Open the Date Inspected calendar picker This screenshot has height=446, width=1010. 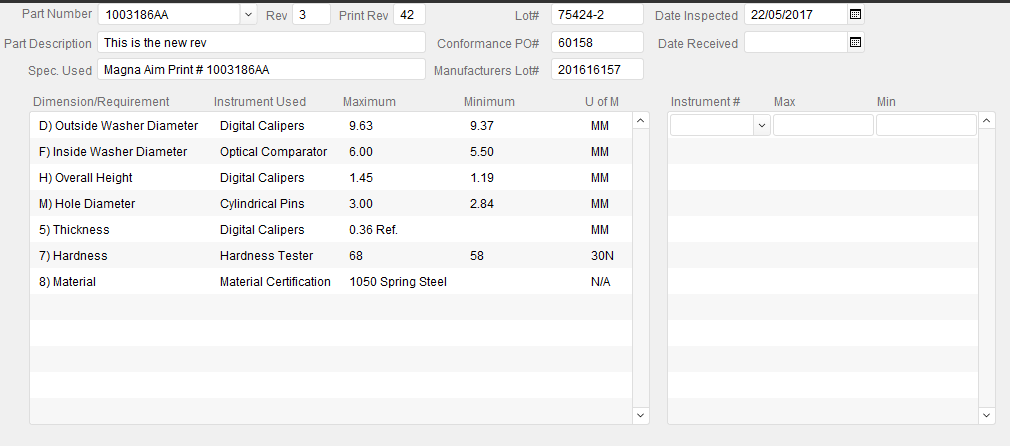855,14
